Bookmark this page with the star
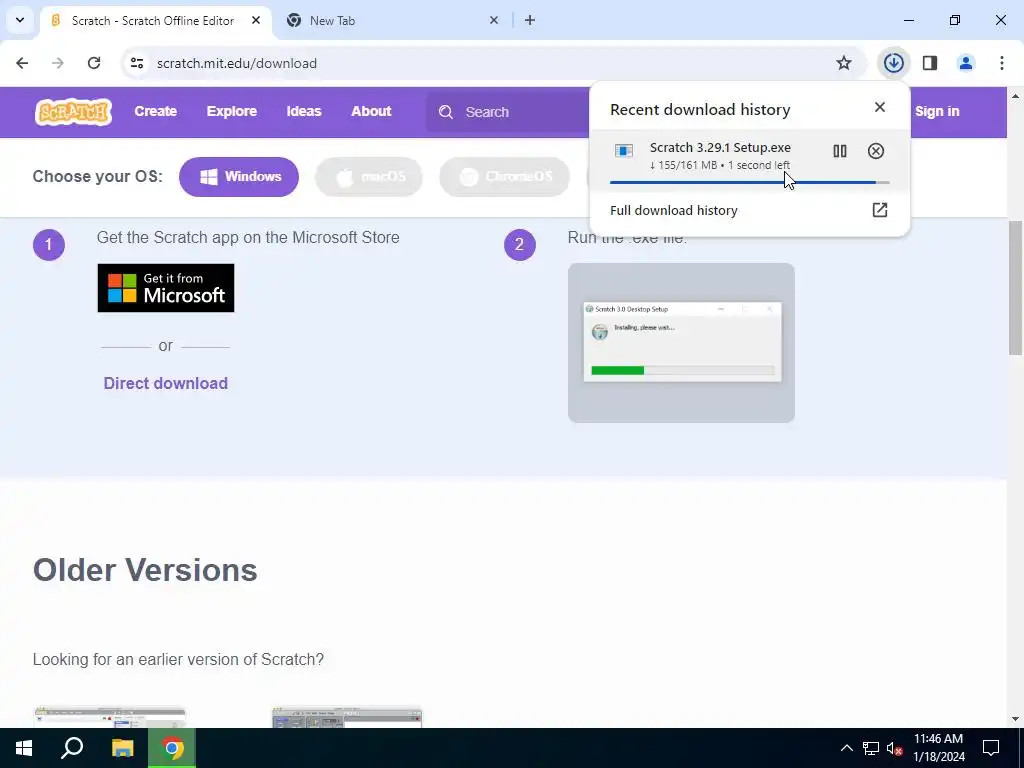Viewport: 1024px width, 768px height. point(844,63)
